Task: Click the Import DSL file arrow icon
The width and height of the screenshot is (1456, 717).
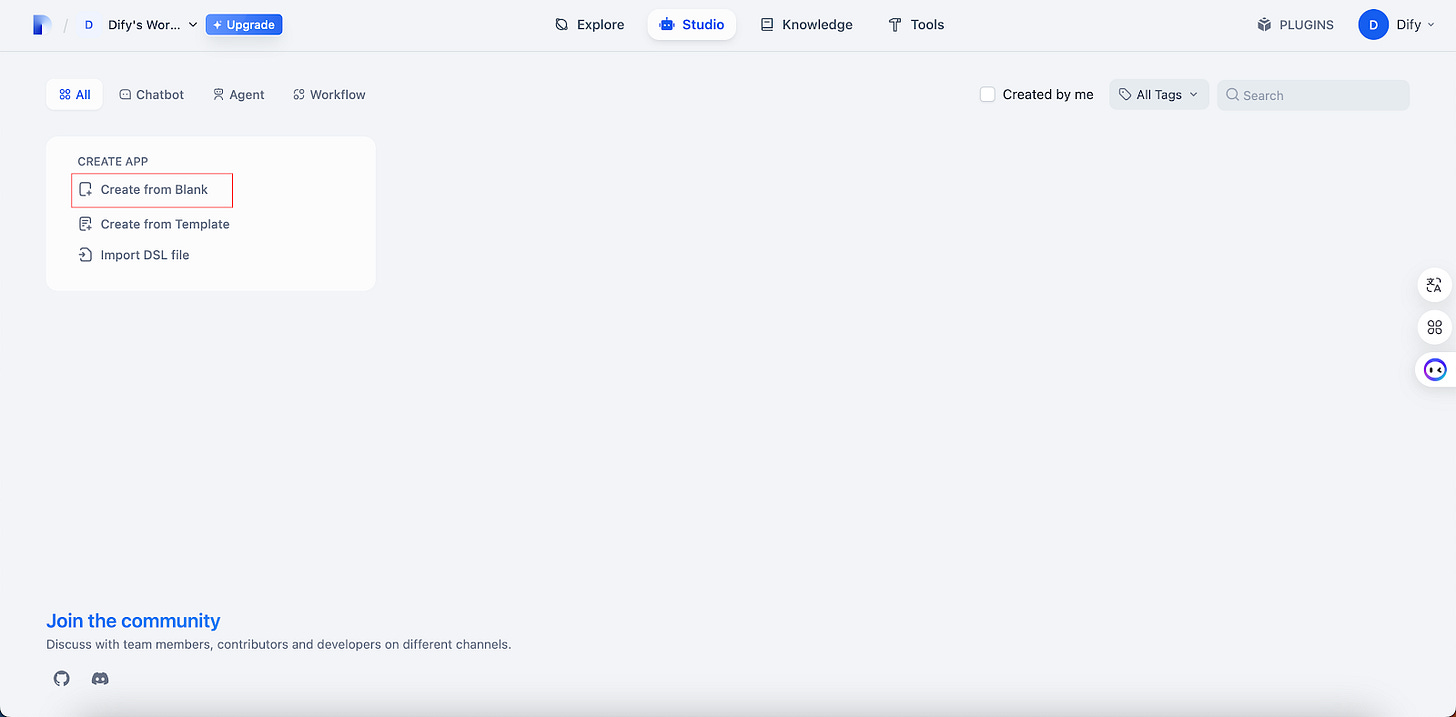Action: click(86, 255)
